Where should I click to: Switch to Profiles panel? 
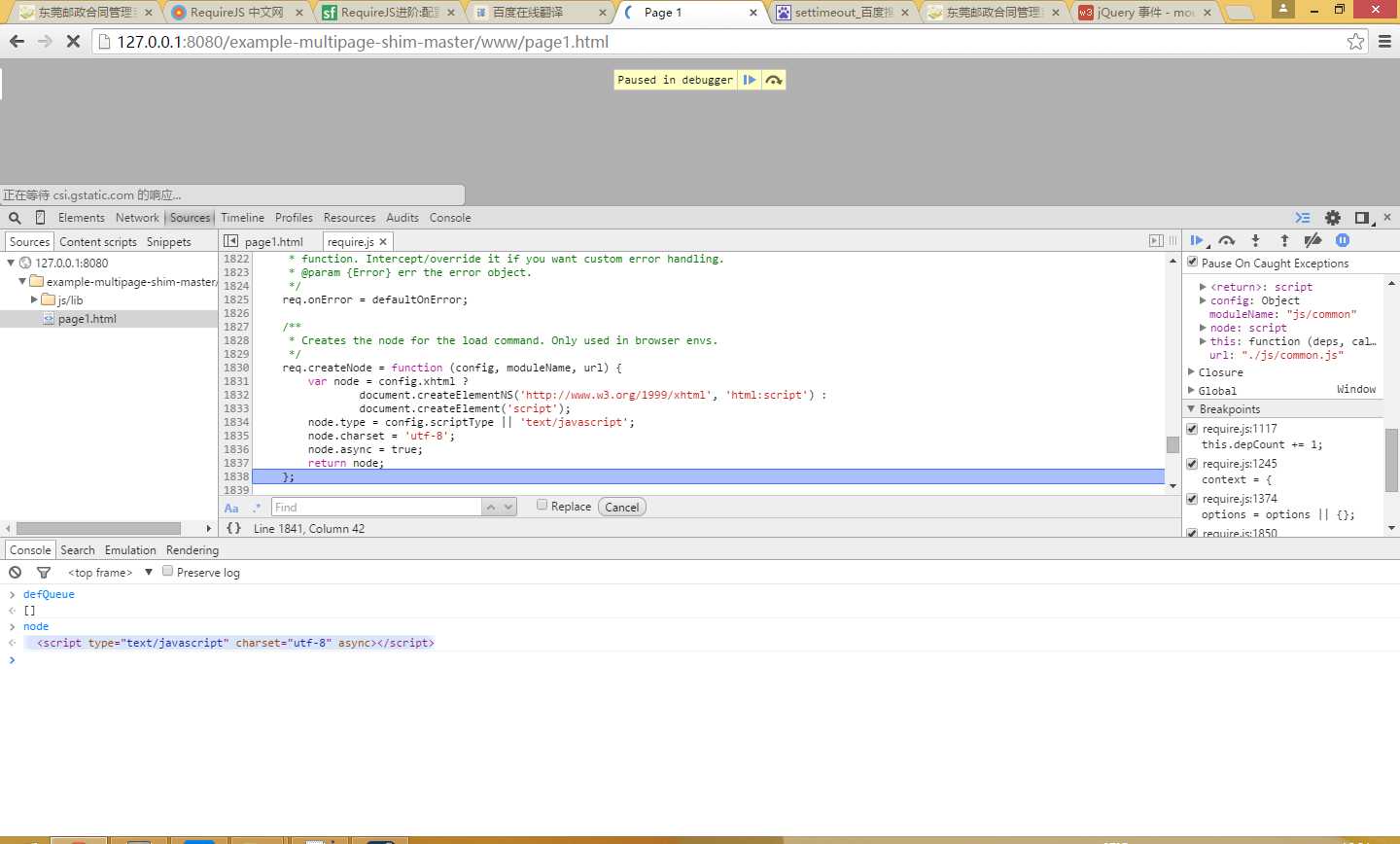tap(294, 218)
